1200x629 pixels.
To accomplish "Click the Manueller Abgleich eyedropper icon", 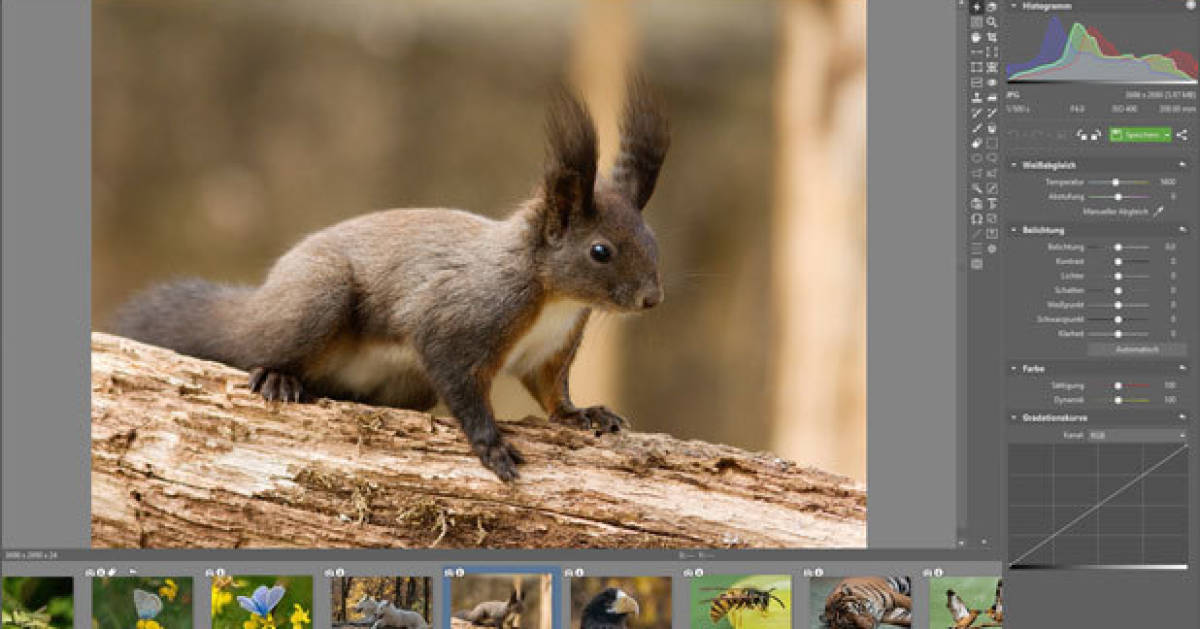I will [x=1158, y=210].
